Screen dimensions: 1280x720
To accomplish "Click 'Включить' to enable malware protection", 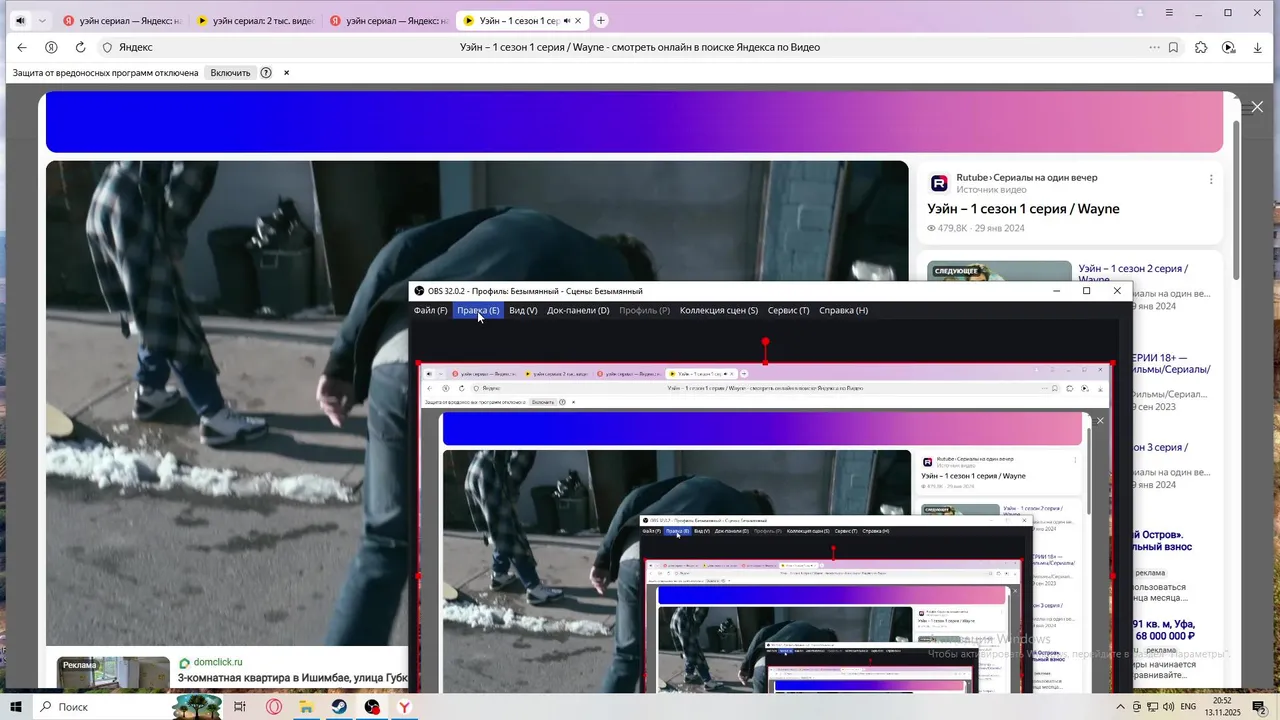I will click(230, 73).
